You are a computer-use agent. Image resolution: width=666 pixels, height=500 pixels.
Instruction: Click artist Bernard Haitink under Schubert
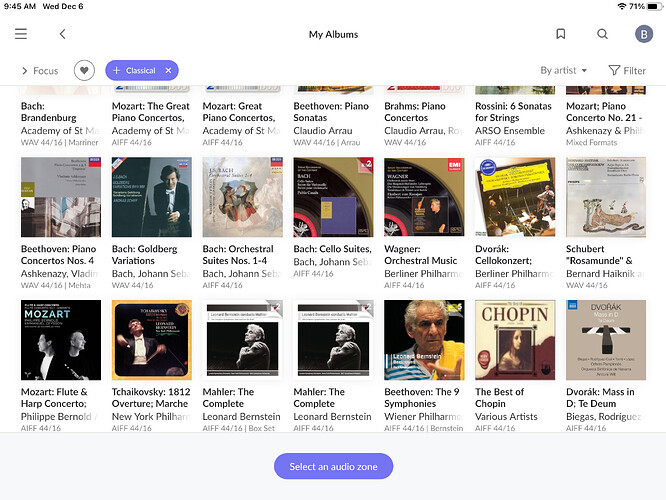(x=605, y=274)
